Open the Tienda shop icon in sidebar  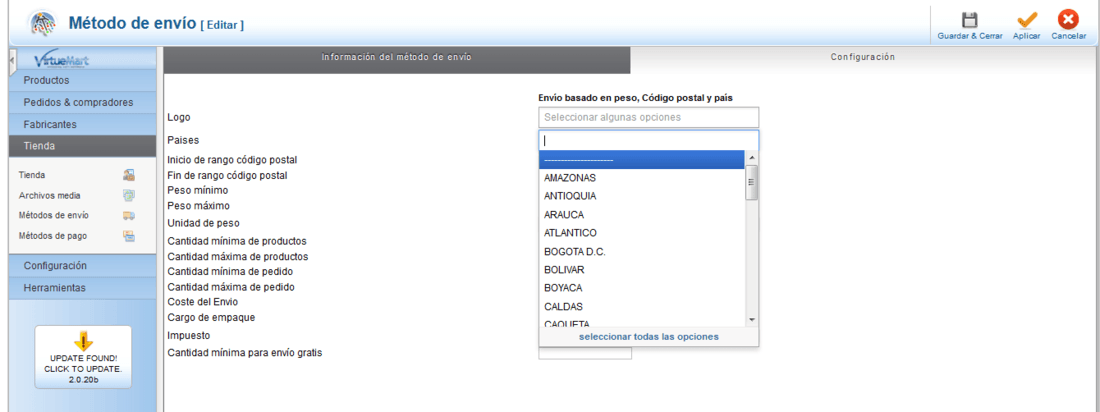tap(128, 175)
